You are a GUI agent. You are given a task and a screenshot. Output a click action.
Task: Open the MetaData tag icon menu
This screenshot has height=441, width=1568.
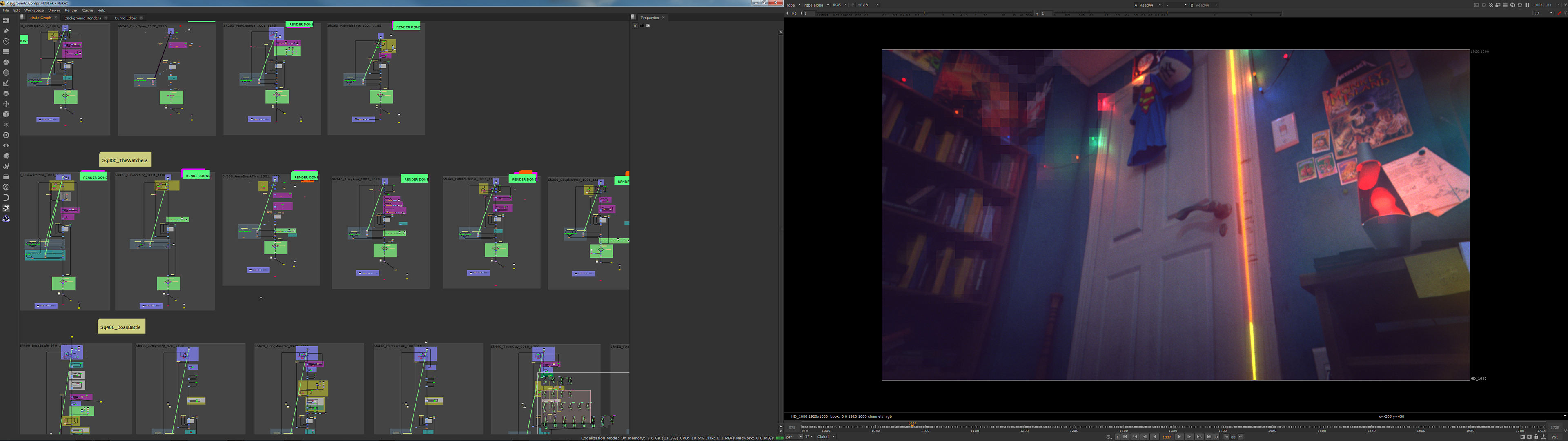click(6, 155)
